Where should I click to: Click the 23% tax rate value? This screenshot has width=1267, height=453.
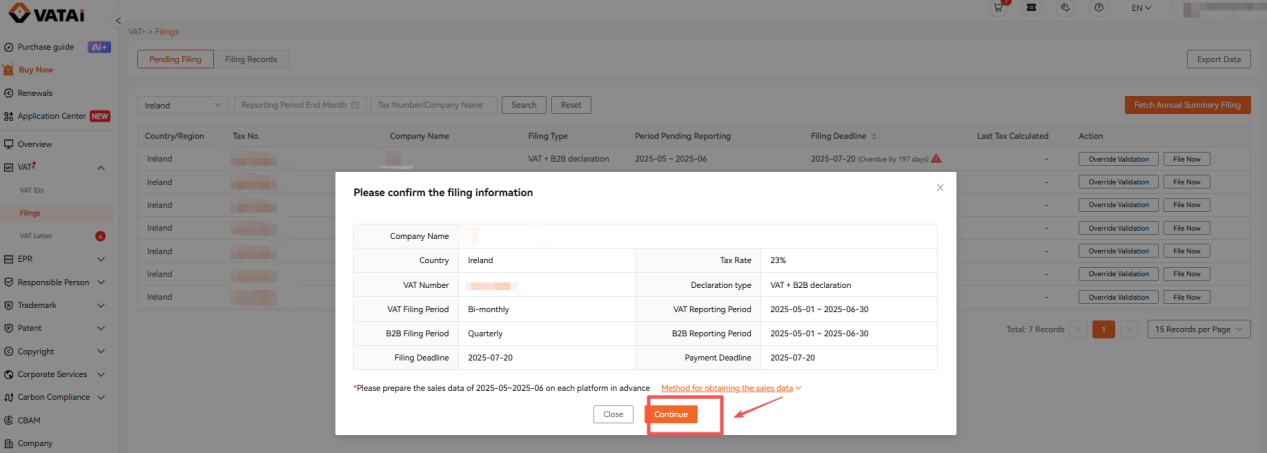(x=778, y=259)
